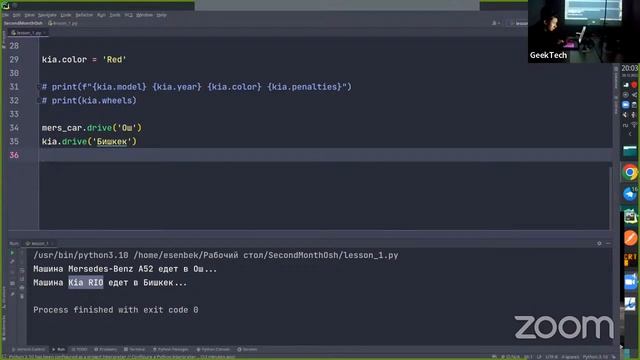Click the Python 3.10 interpreter in status bar
The image size is (640, 360).
point(596,357)
